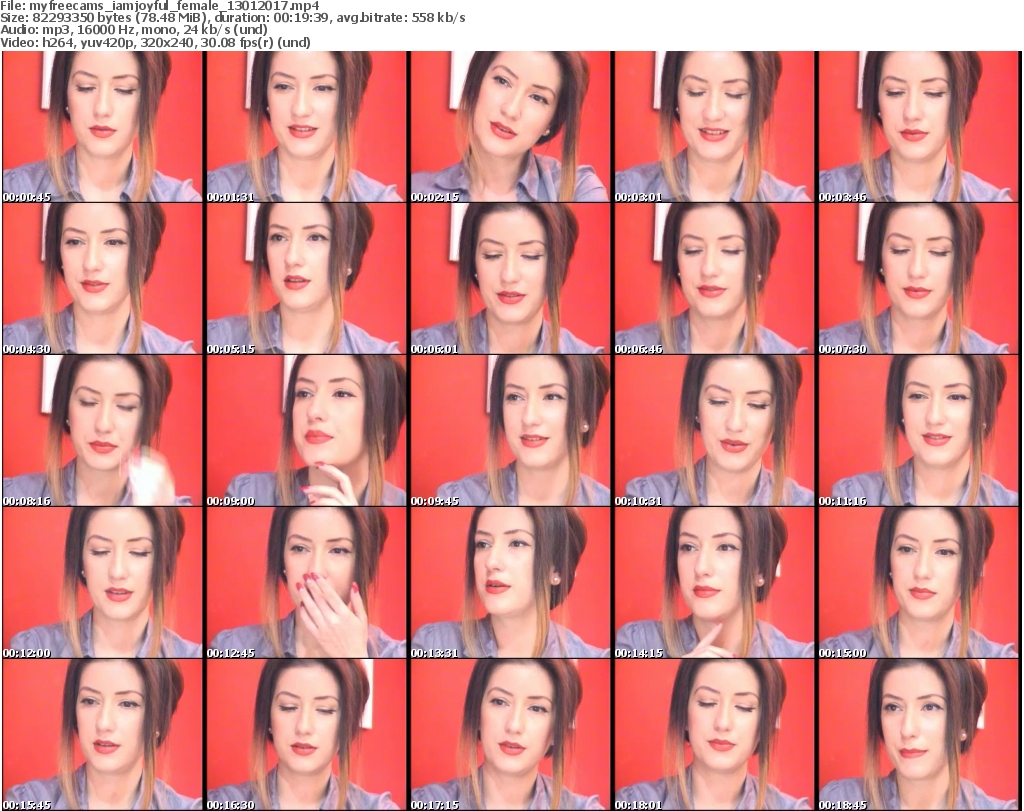Click the Size and duration info line

232,18
